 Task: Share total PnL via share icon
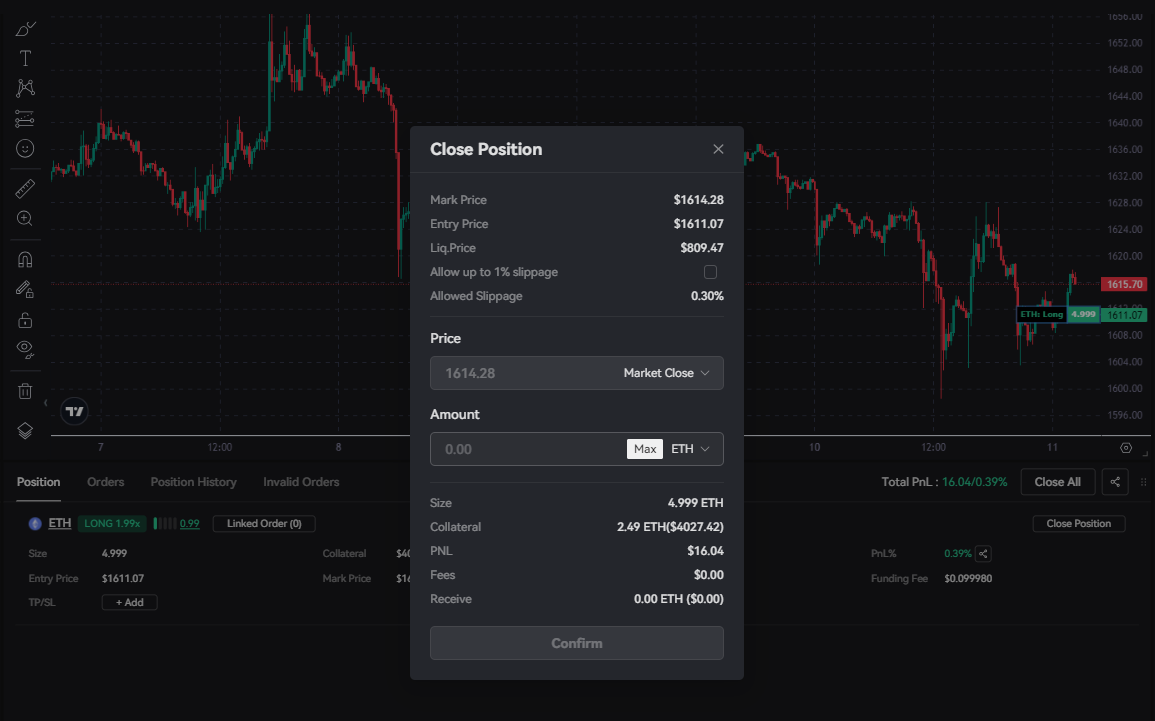pos(1115,482)
